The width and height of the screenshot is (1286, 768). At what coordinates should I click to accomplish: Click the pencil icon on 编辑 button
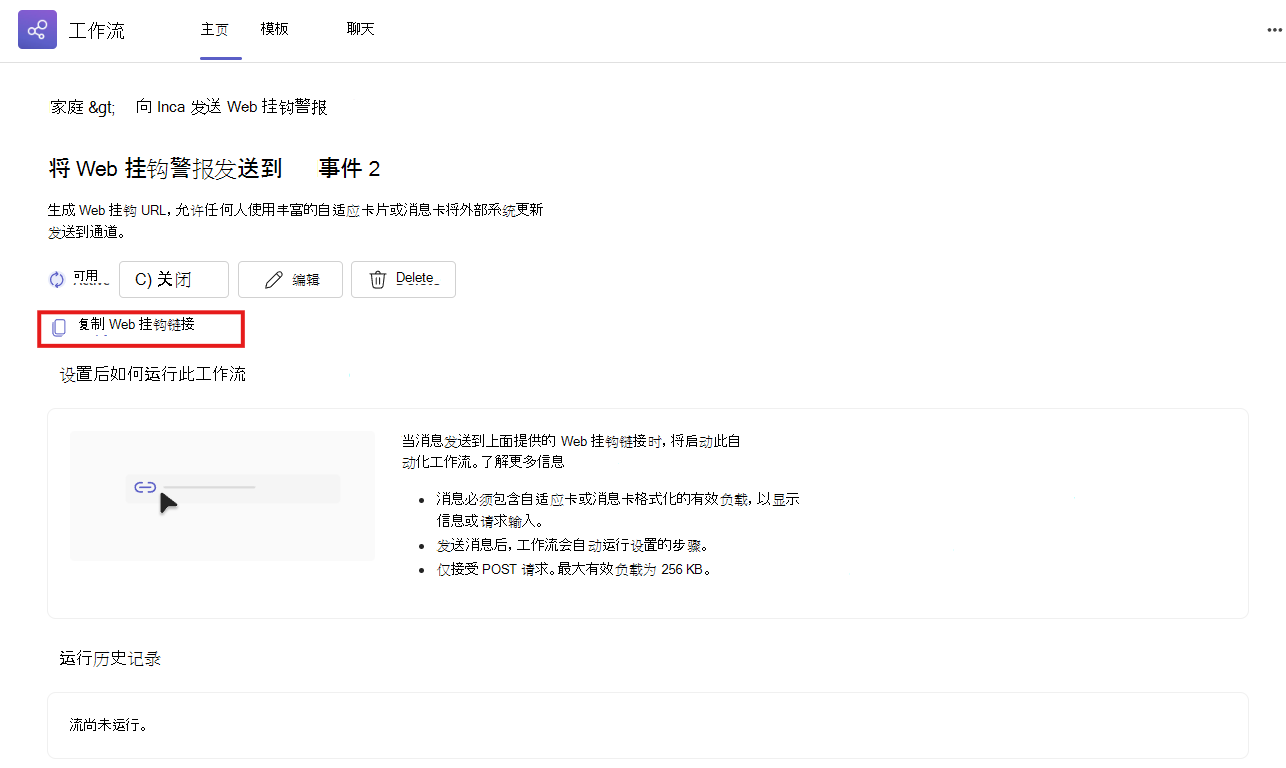point(273,280)
